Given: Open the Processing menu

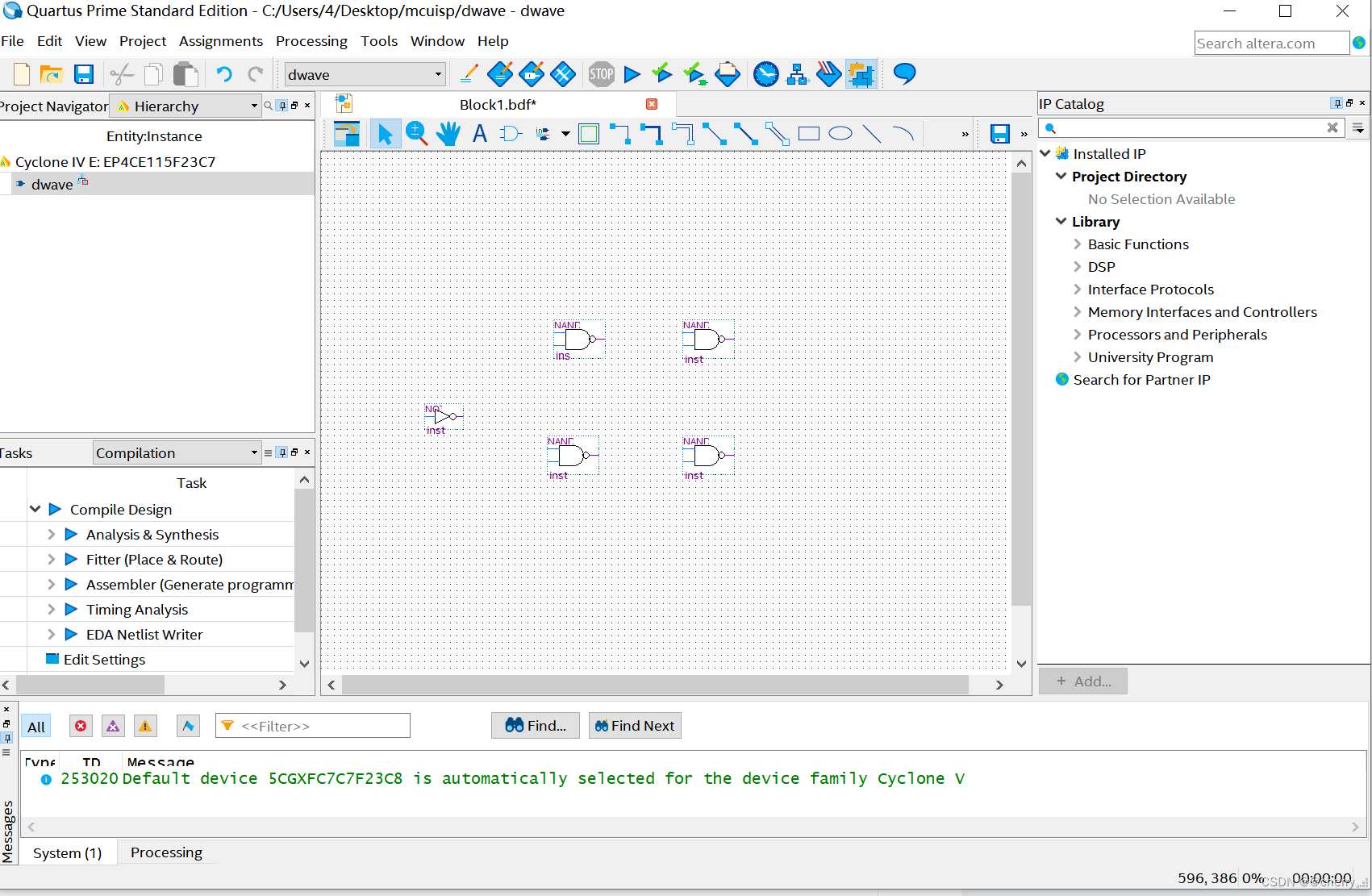Looking at the screenshot, I should tap(311, 41).
